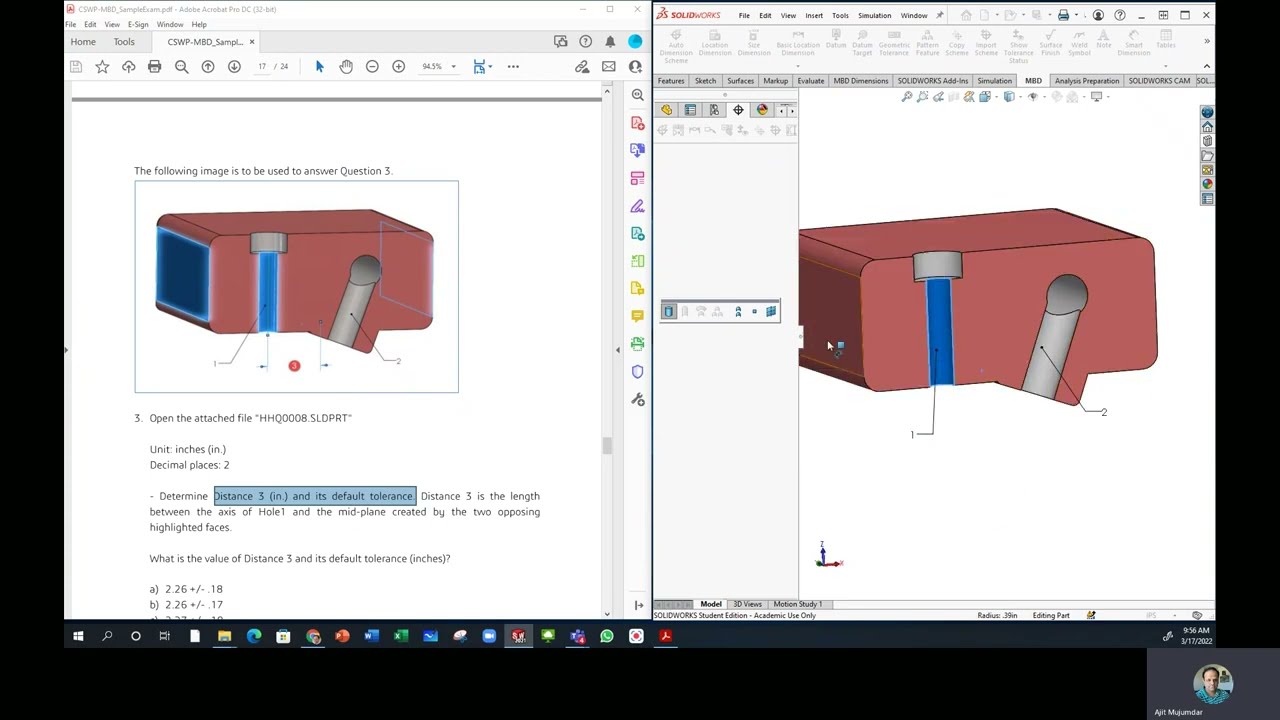
Task: Switch to the Features tab in SolidWorks
Action: tap(671, 81)
